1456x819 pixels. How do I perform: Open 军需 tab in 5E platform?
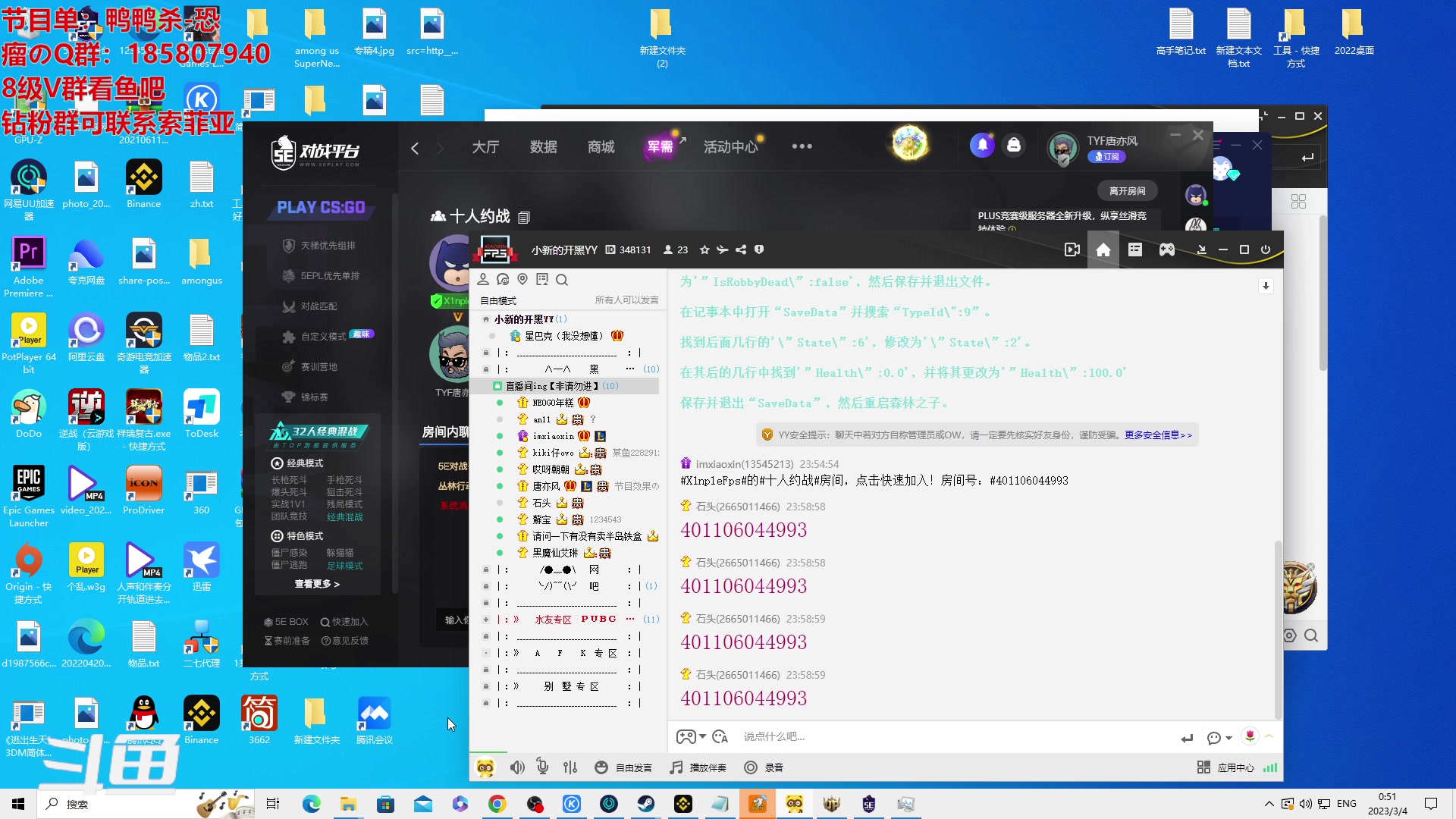pyautogui.click(x=660, y=146)
